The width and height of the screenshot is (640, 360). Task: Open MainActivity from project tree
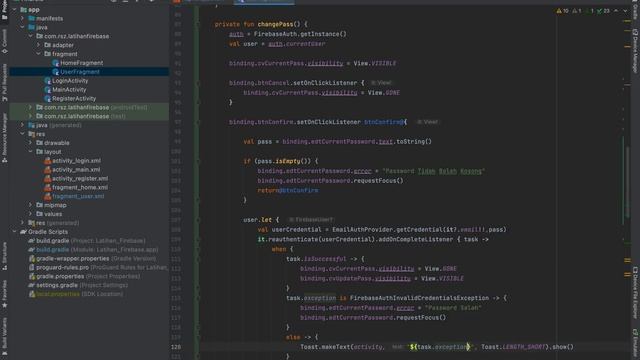pos(69,90)
